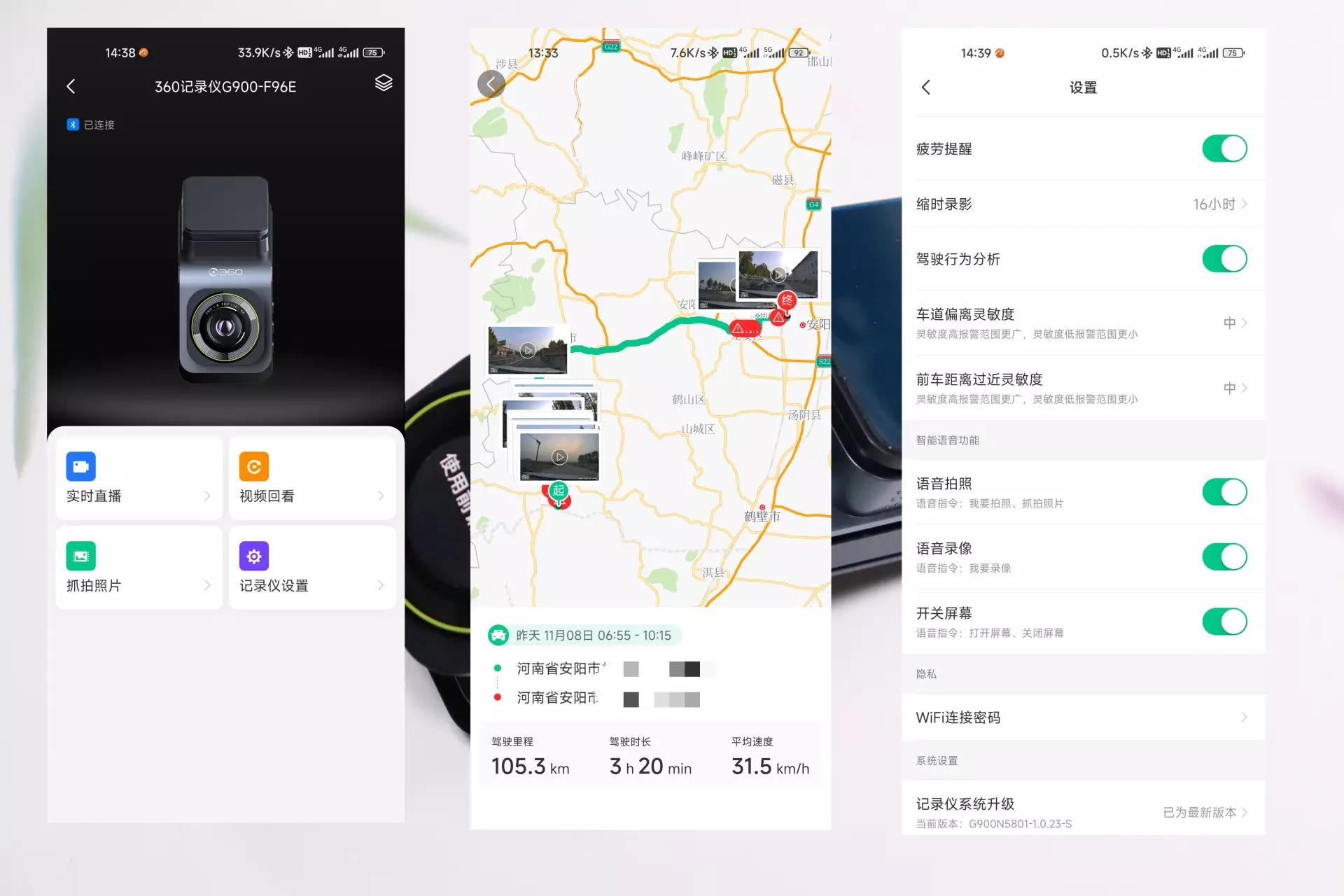Tap the 360记录仪G900-F96E title bar

click(225, 86)
